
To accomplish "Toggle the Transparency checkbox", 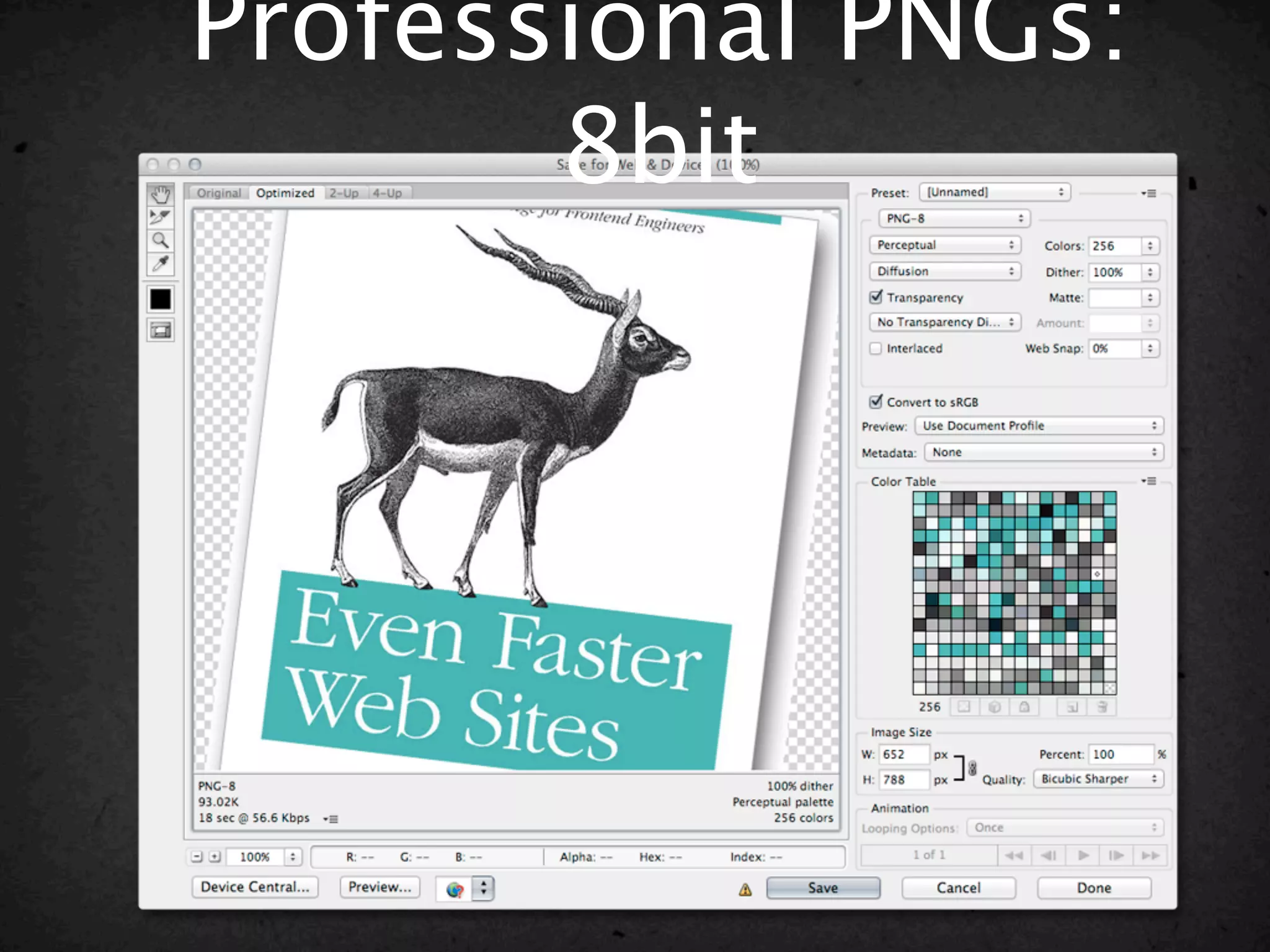I will pyautogui.click(x=876, y=297).
